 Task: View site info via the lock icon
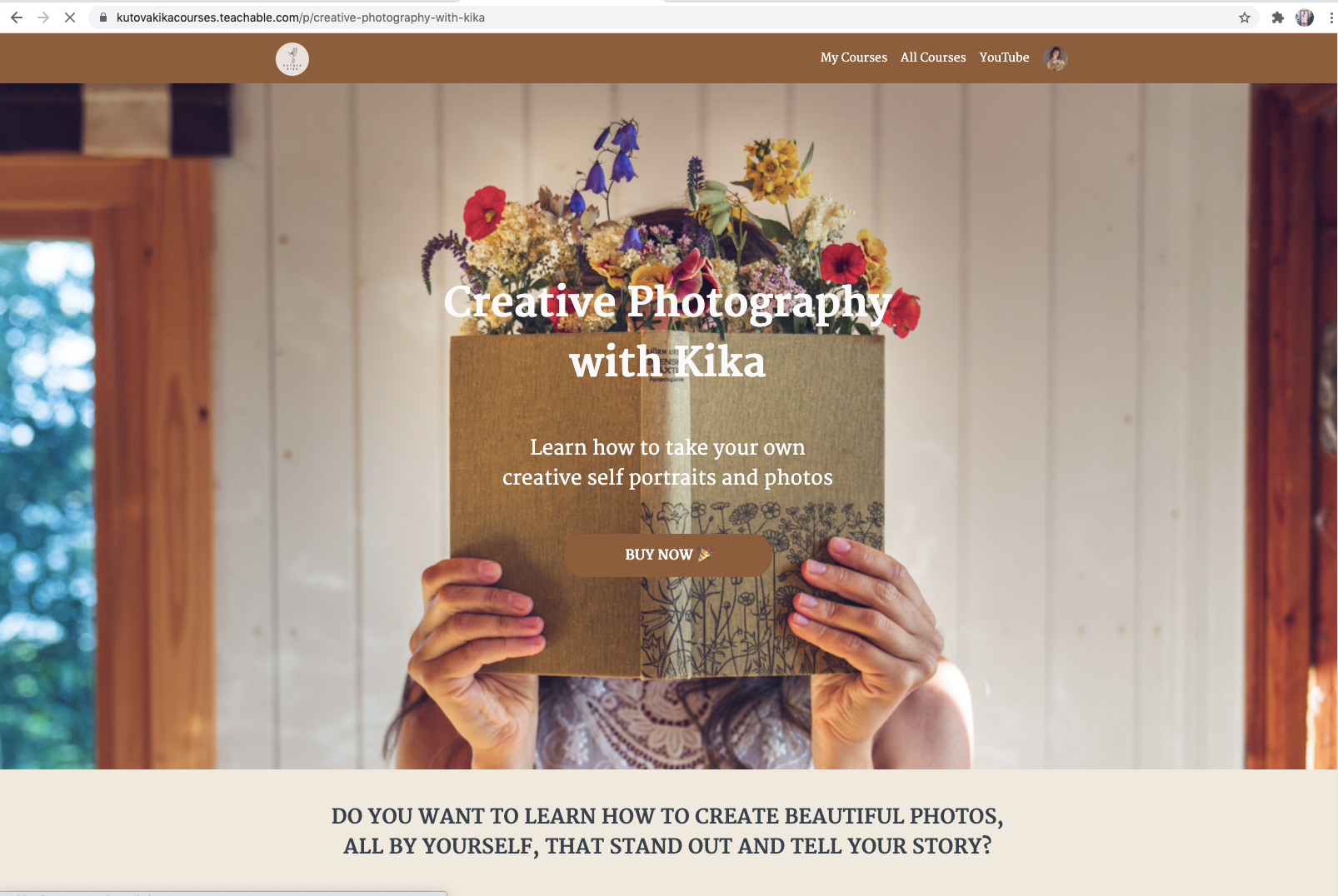[103, 17]
